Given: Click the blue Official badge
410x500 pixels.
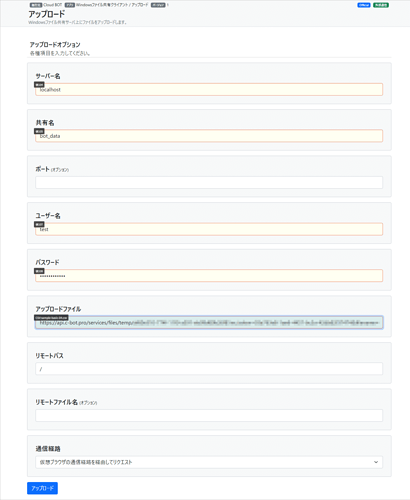Looking at the screenshot, I should click(x=364, y=5).
